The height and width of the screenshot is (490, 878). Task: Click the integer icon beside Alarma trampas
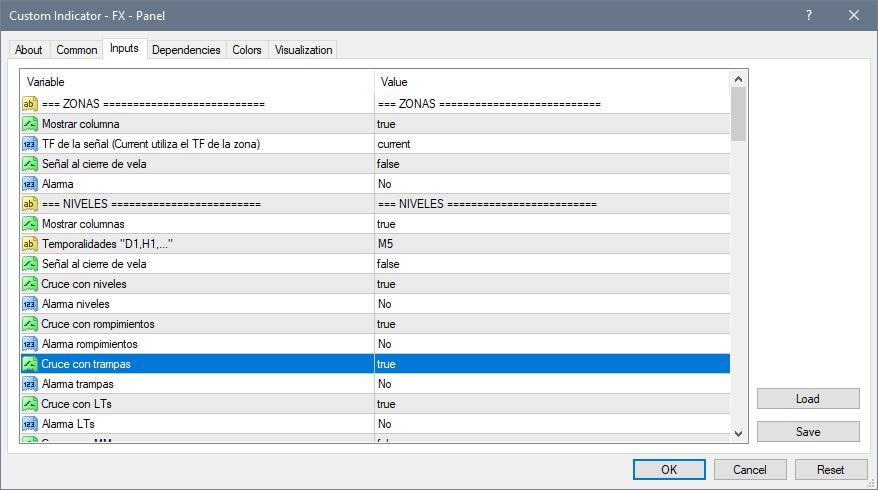click(x=29, y=384)
